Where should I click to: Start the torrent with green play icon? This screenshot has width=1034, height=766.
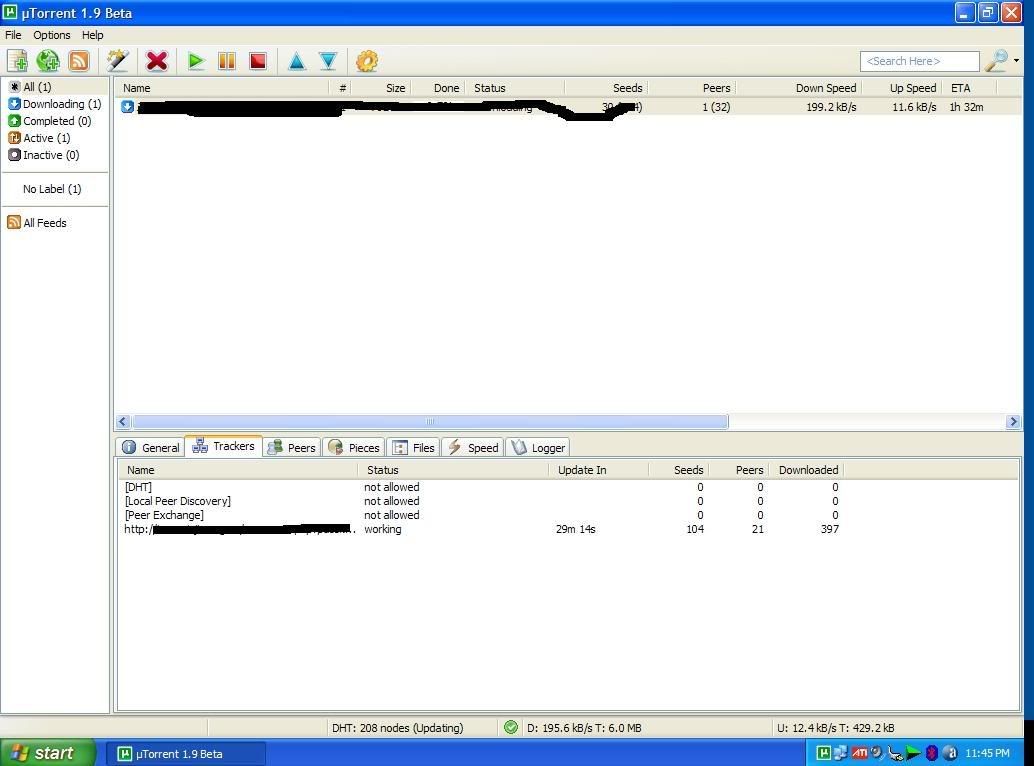[196, 61]
